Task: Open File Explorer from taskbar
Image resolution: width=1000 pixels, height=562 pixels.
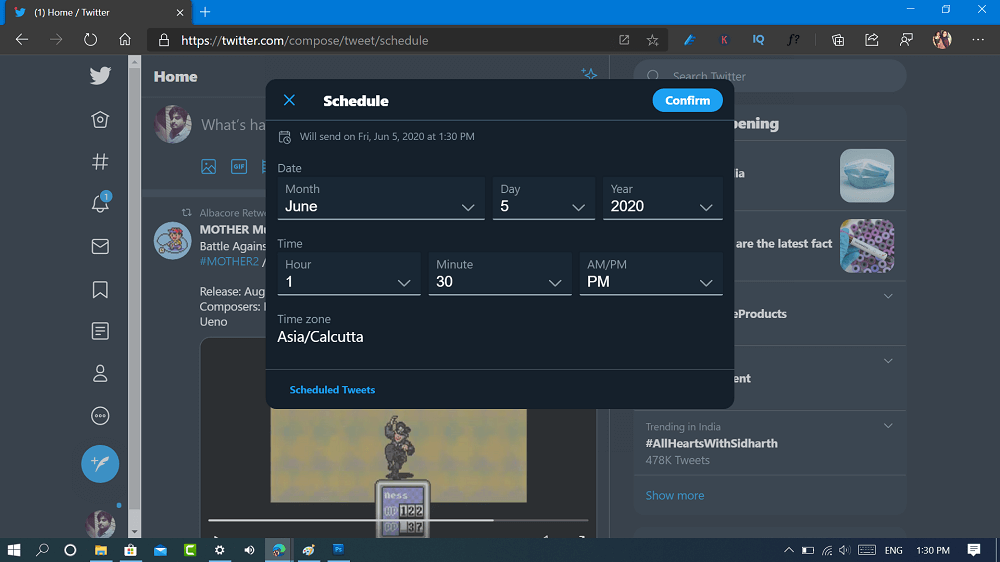Action: [x=101, y=550]
